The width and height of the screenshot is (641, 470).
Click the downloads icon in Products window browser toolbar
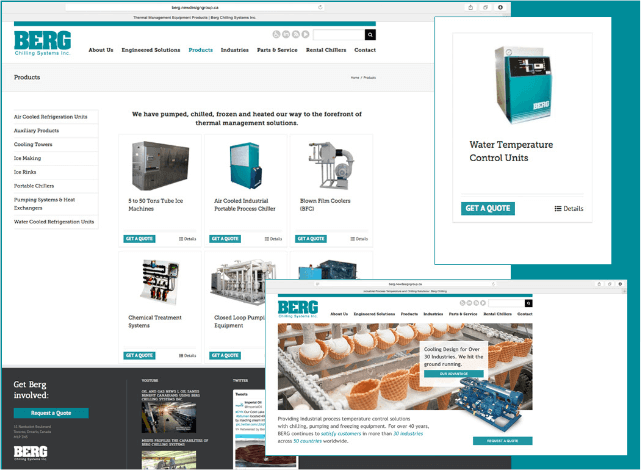[x=500, y=7]
